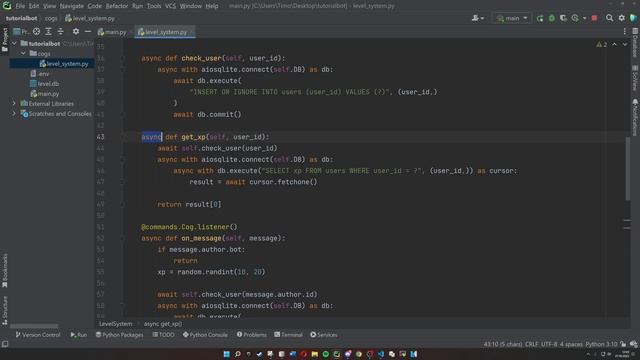Open IDE settings gear in top toolbar
This screenshot has height=360, width=640.
(622, 18)
